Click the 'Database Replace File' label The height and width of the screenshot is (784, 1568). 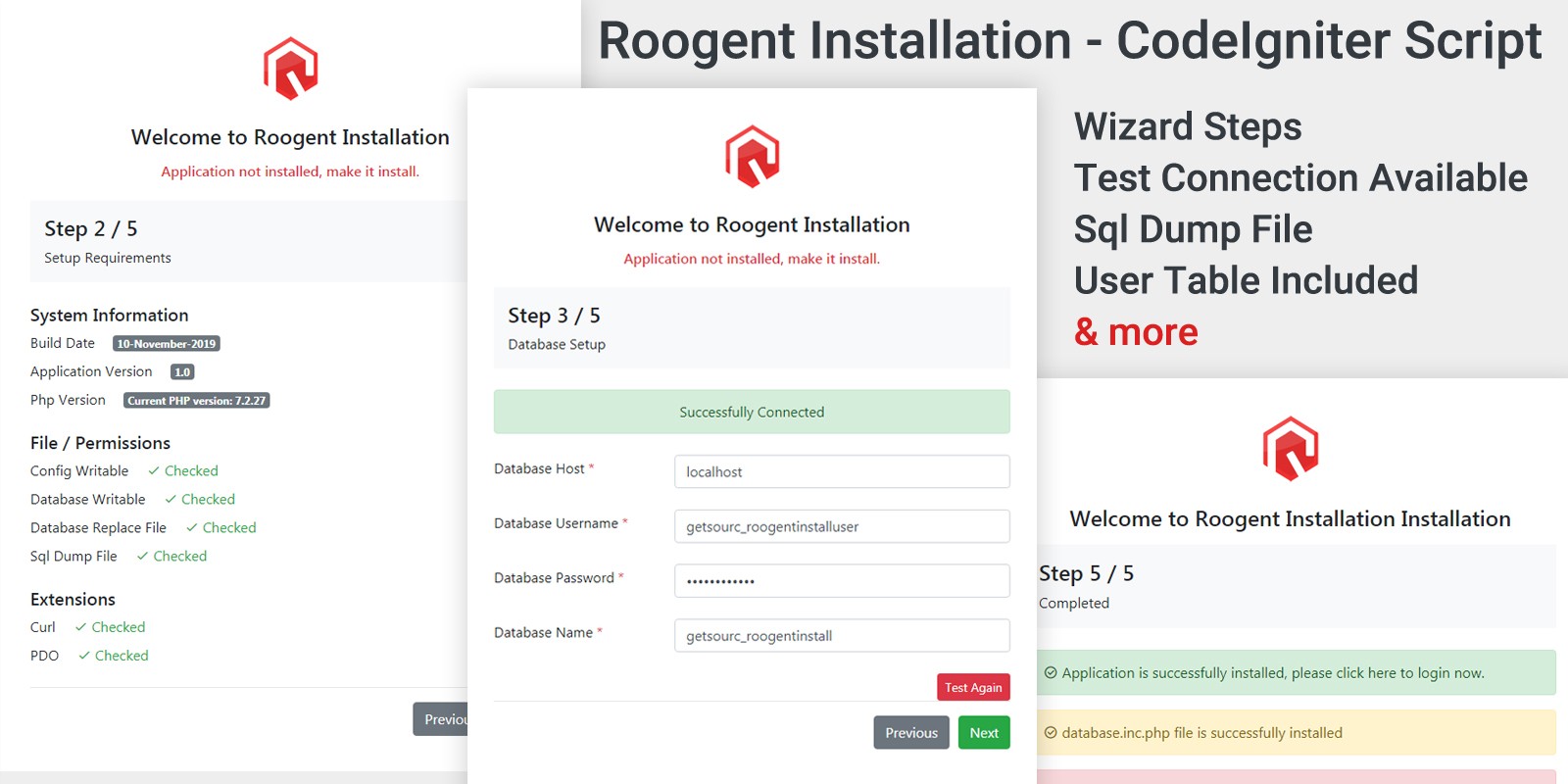(x=98, y=528)
